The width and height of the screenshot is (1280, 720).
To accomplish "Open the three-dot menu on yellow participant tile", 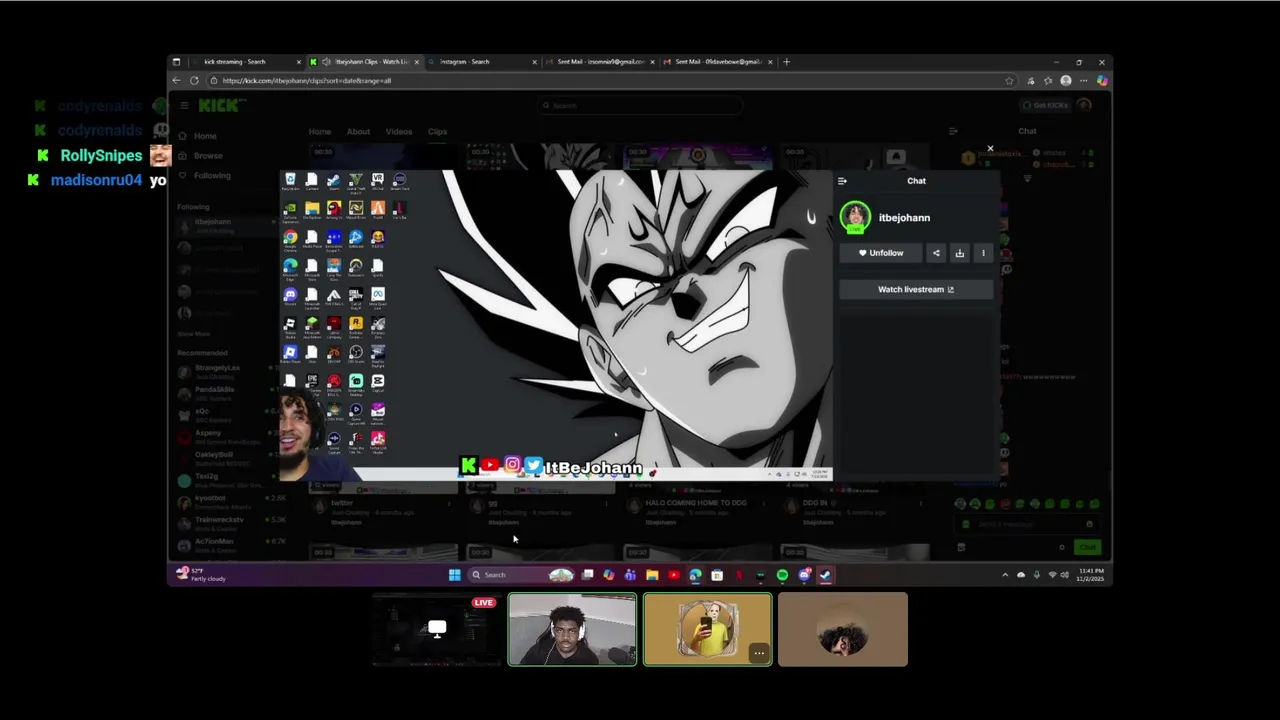I will (x=759, y=654).
